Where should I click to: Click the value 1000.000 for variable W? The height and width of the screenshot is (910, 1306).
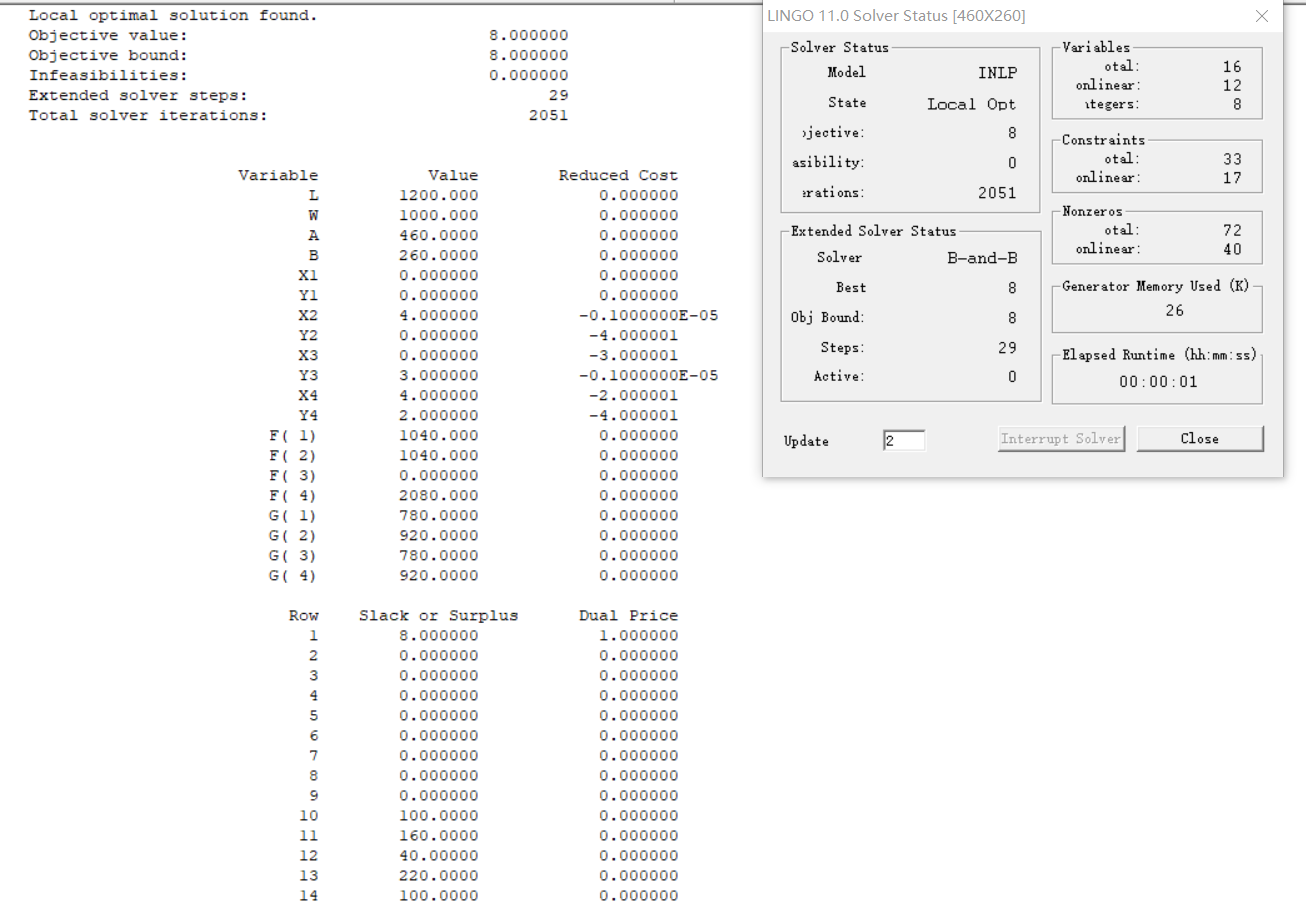click(438, 216)
